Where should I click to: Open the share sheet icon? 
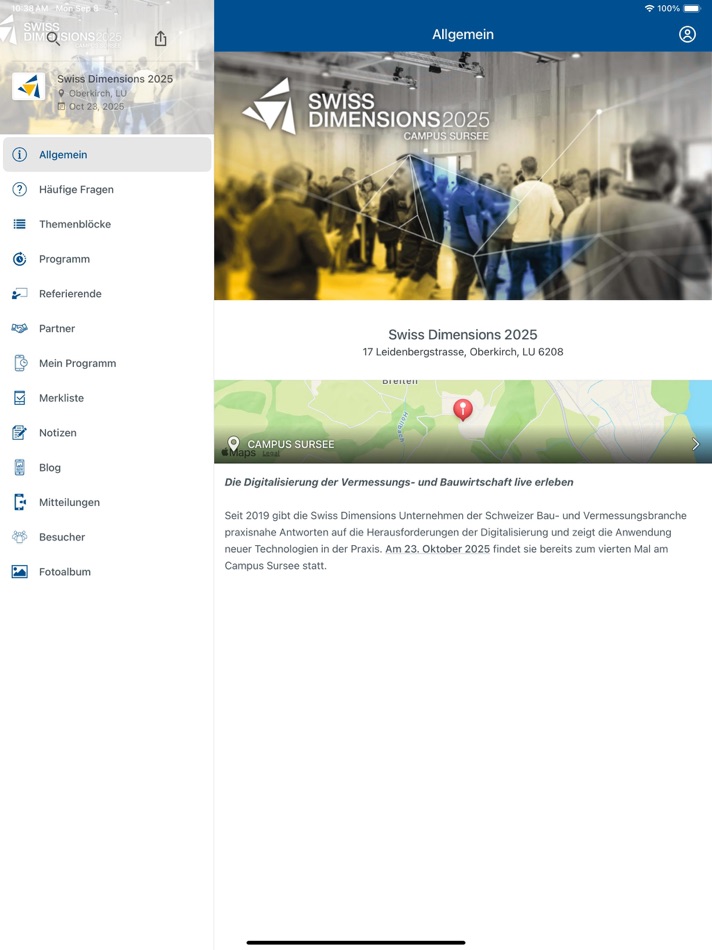[x=161, y=39]
